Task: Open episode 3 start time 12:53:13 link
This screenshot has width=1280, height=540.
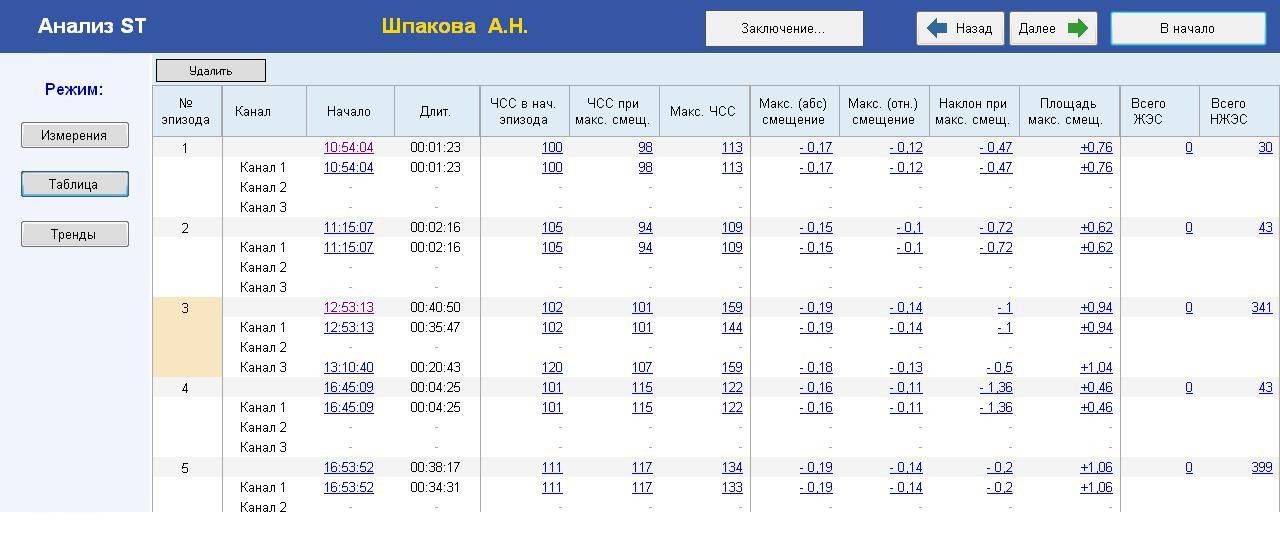Action: pyautogui.click(x=348, y=308)
